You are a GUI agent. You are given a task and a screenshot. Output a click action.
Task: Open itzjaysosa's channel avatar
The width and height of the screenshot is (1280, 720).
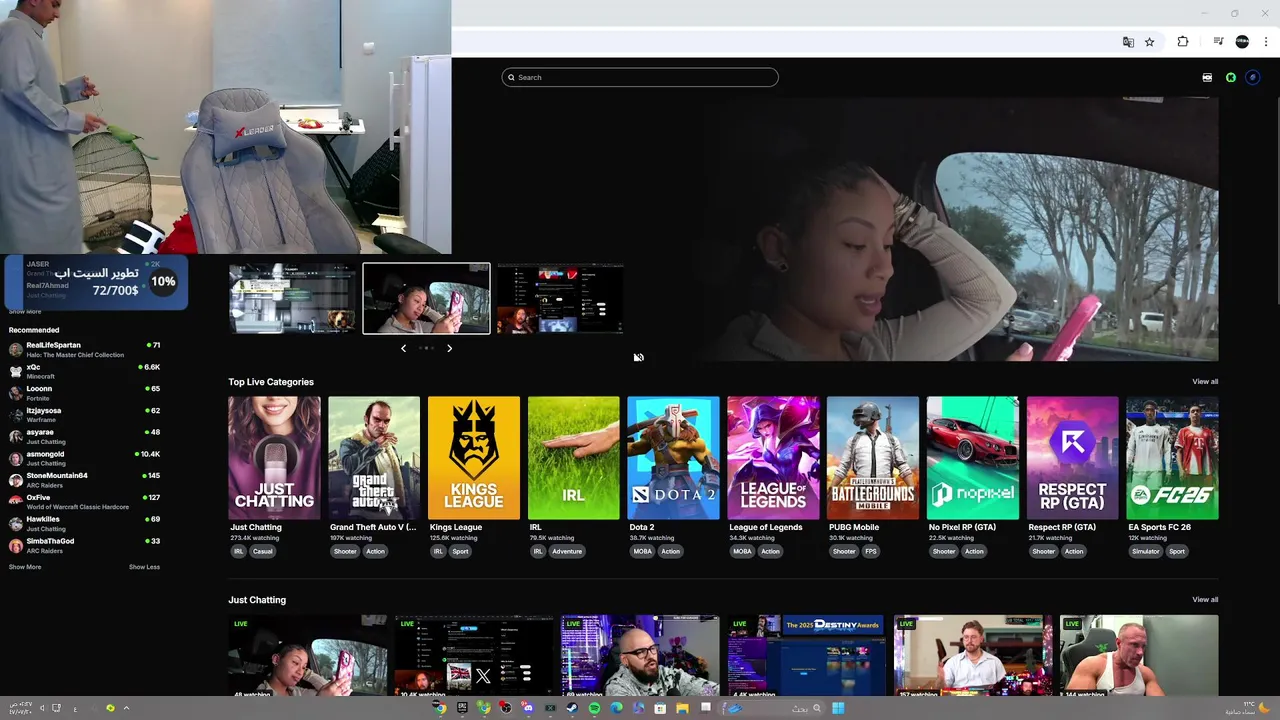15,414
